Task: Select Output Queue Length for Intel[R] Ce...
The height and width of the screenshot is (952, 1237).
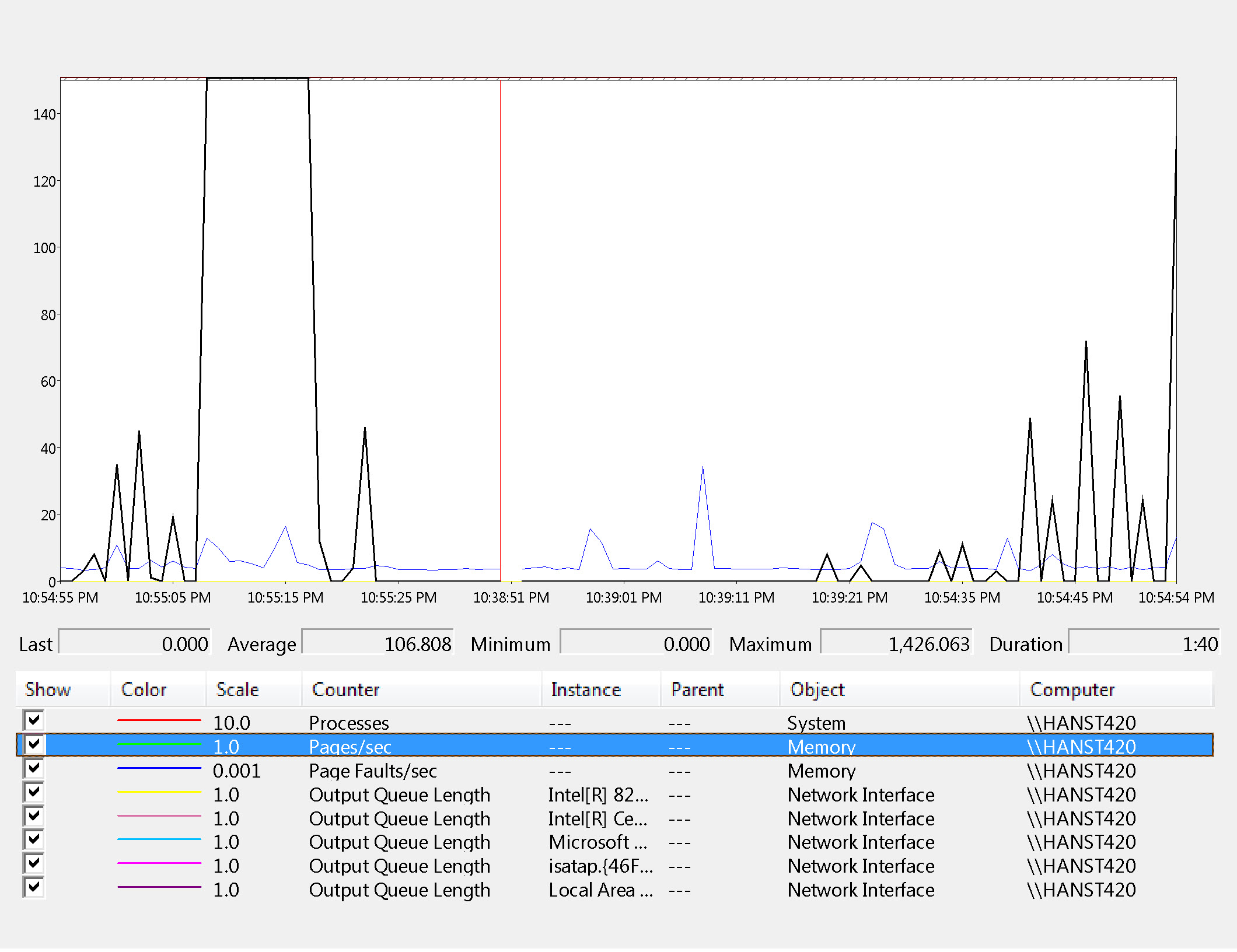Action: tap(400, 819)
